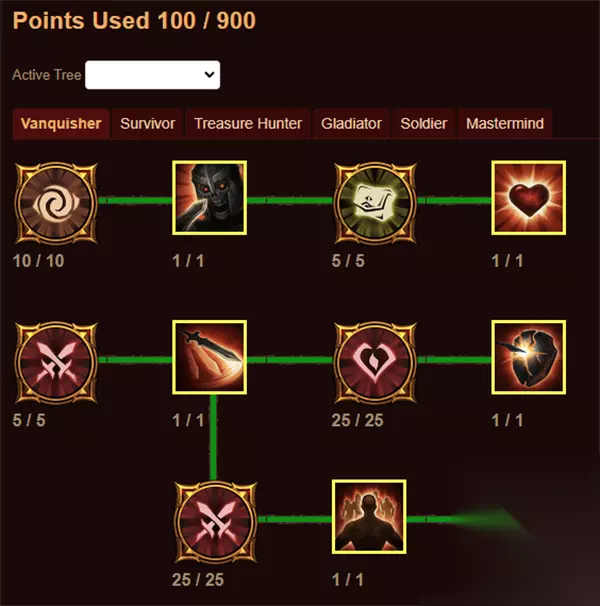
Task: Open the Active Tree dropdown
Action: 152,75
